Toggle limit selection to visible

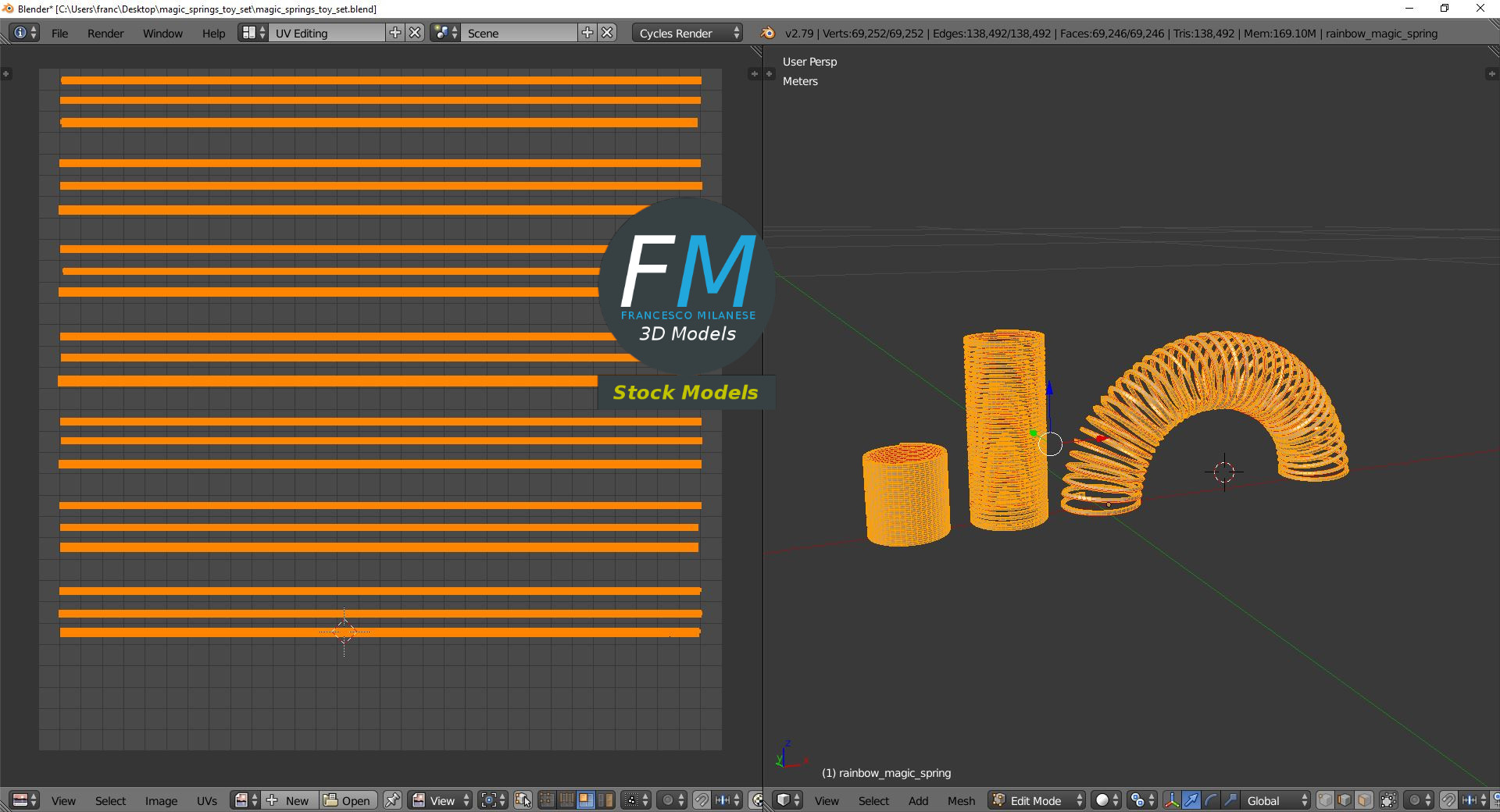click(x=1388, y=800)
